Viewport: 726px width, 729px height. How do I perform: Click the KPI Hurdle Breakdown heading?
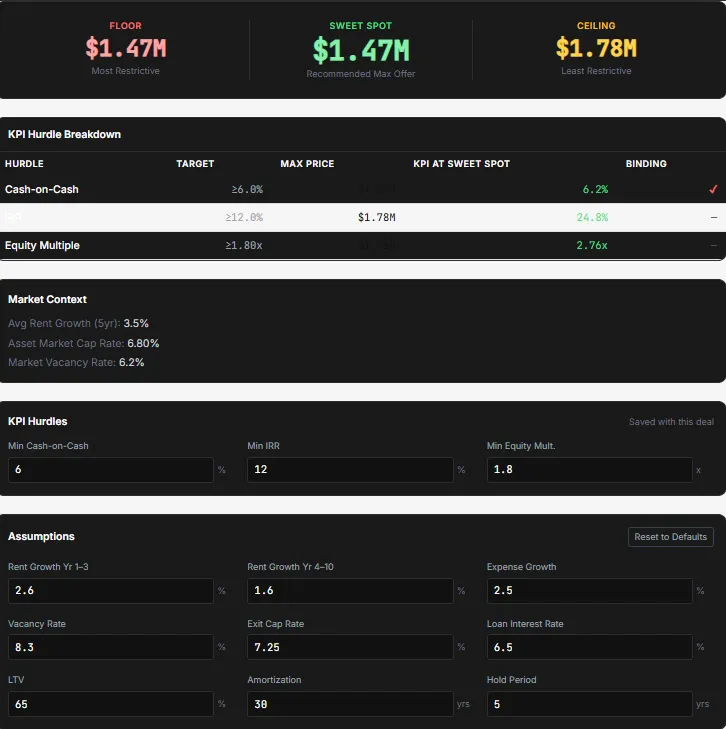click(x=64, y=134)
